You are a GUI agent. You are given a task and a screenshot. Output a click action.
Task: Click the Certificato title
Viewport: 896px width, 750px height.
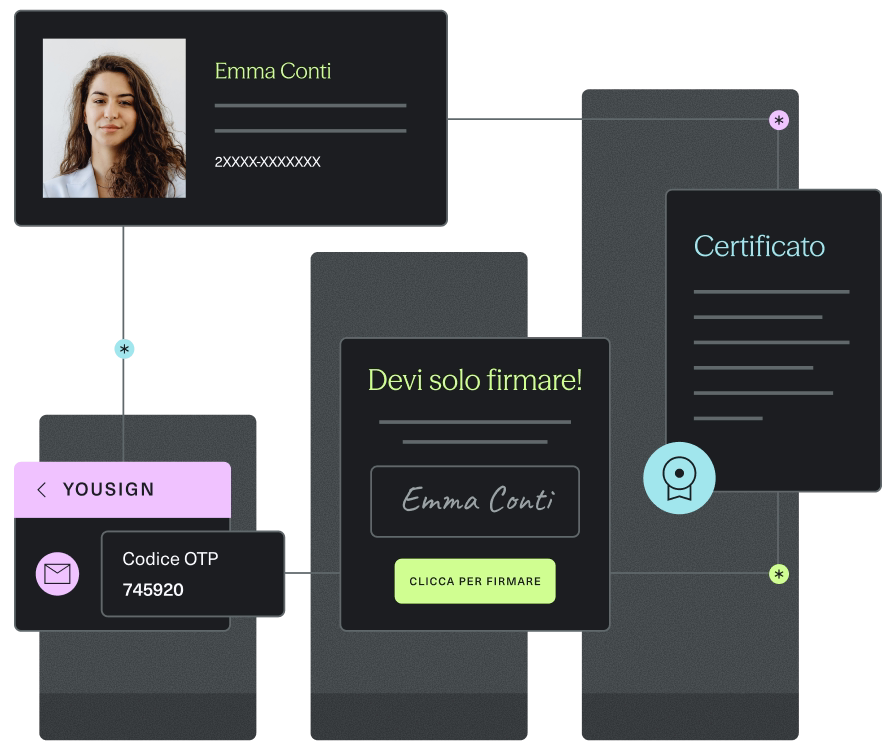click(x=759, y=247)
